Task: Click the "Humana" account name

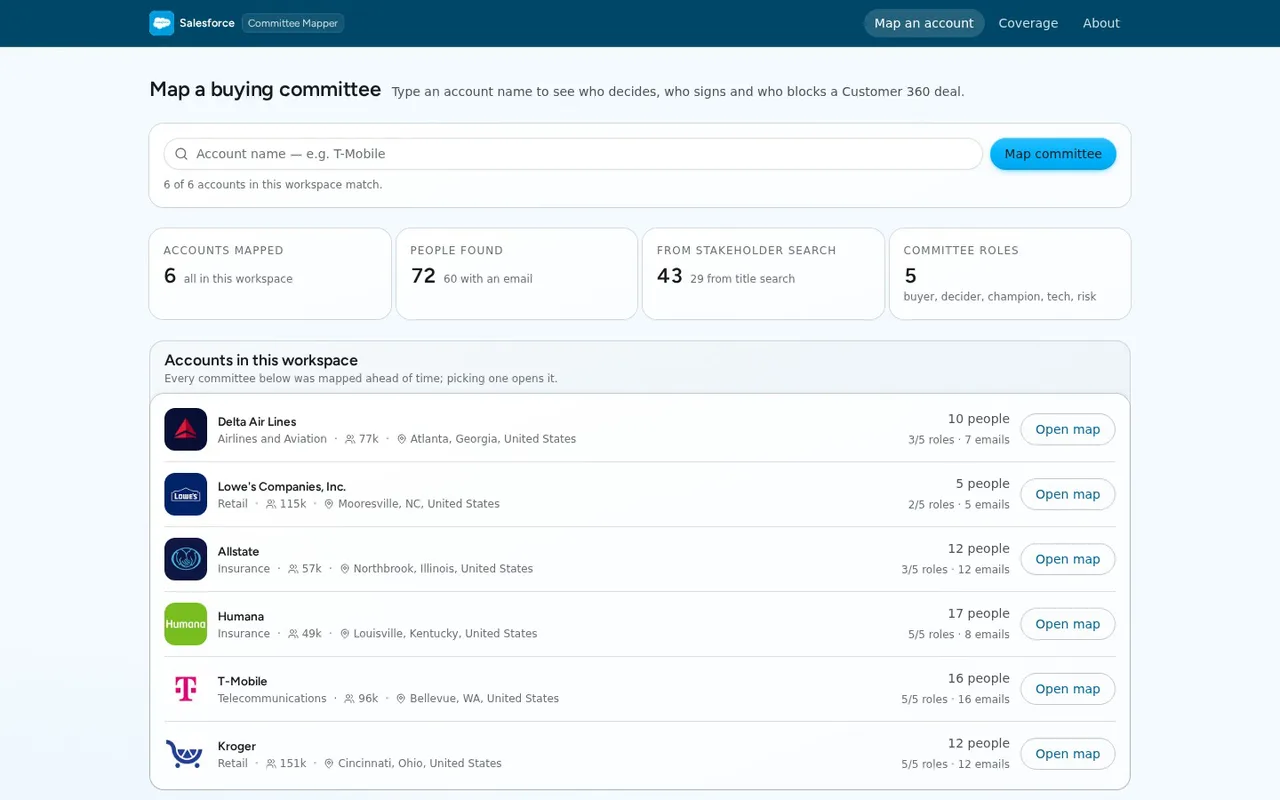Action: pyautogui.click(x=241, y=616)
